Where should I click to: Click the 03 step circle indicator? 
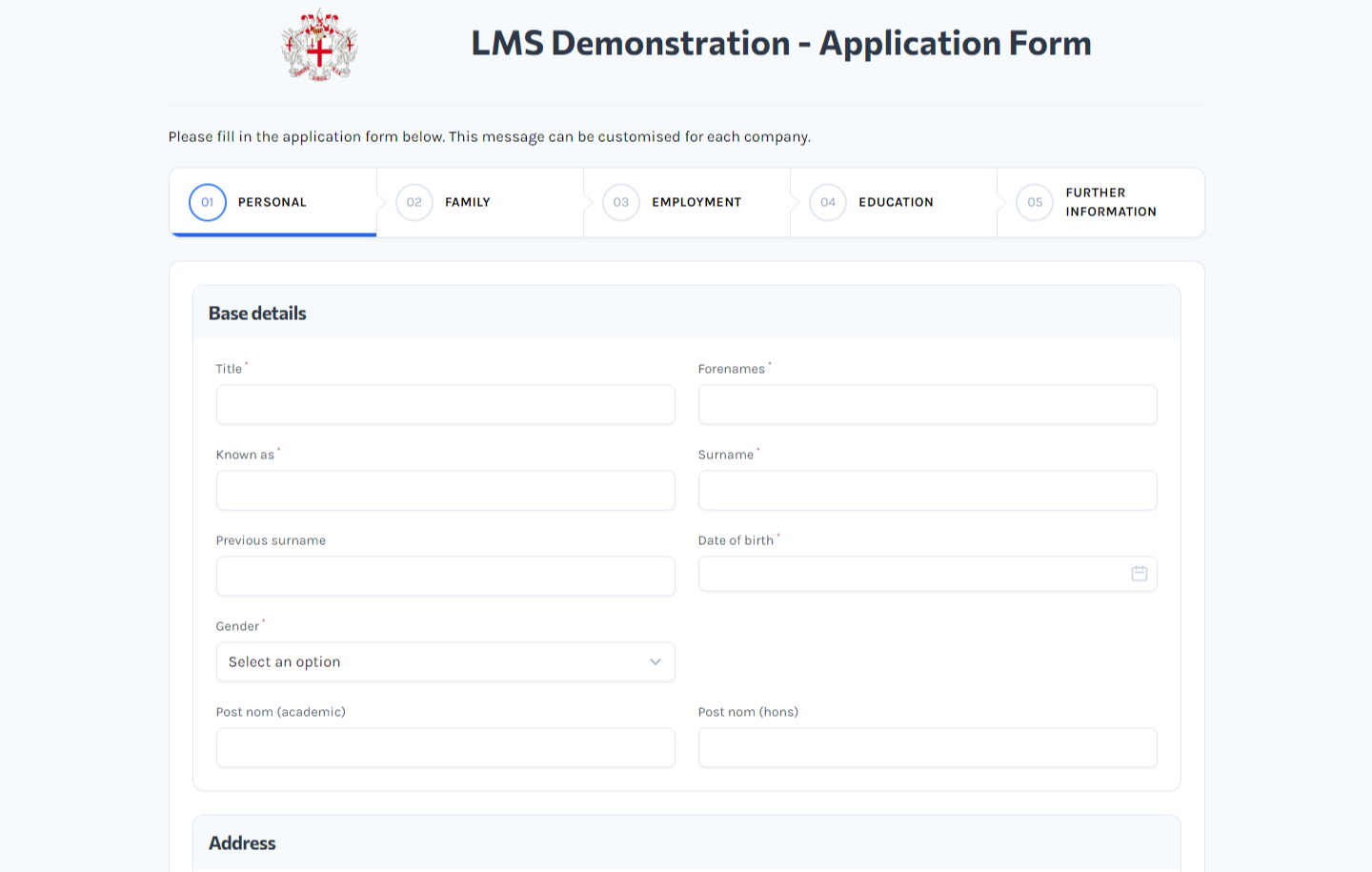[x=621, y=202]
